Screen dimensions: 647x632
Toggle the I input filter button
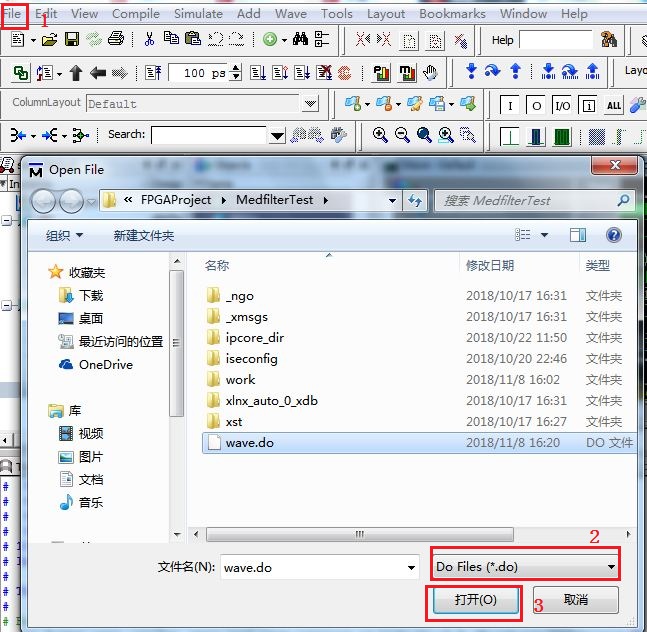pos(510,106)
